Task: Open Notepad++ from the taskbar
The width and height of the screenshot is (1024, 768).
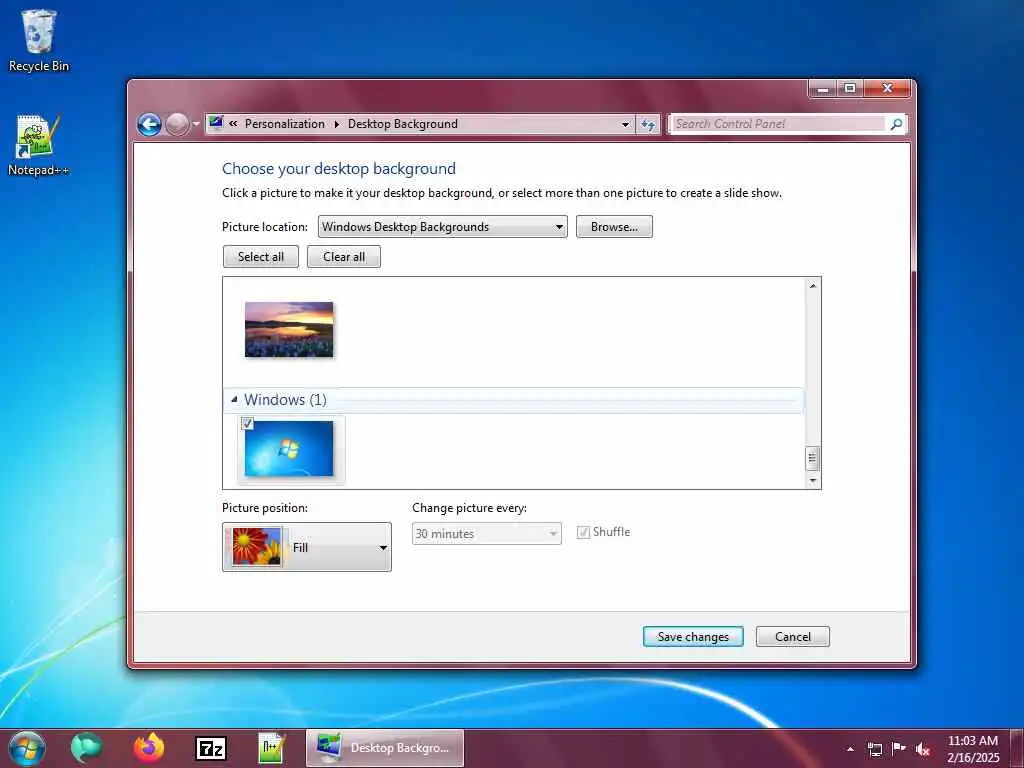Action: [x=271, y=748]
